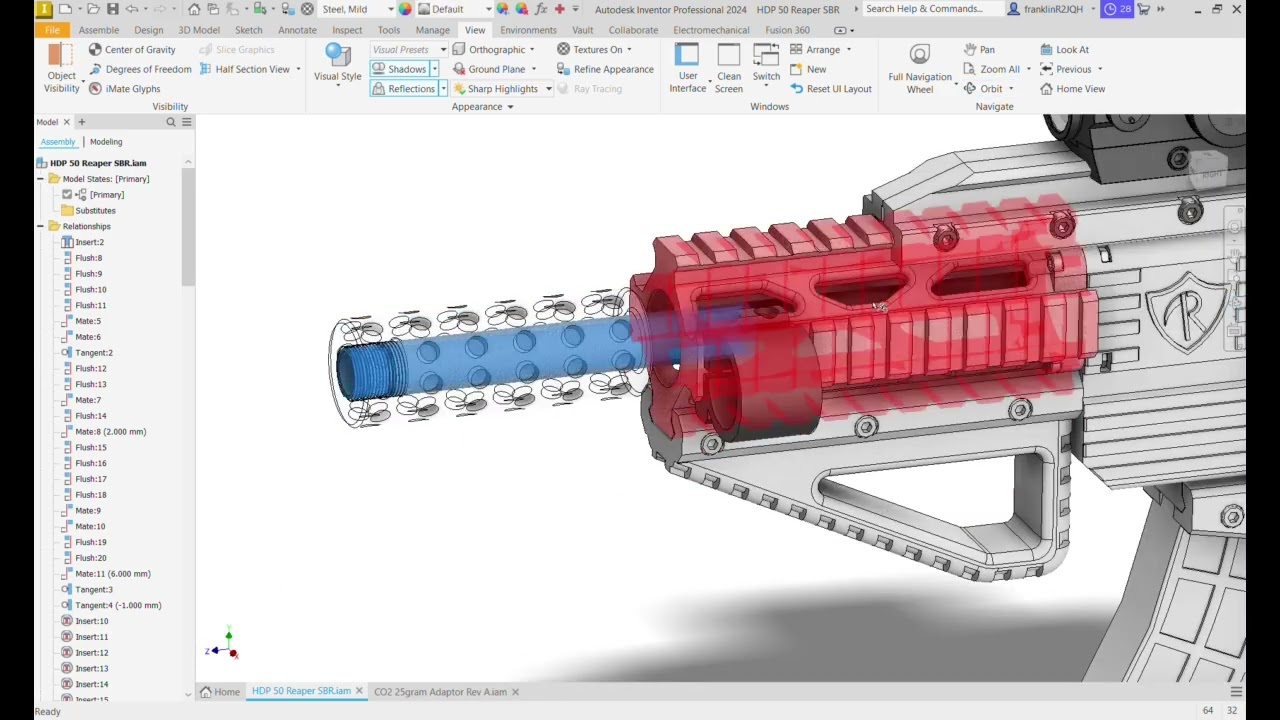Click the Ground Plane icon

[459, 69]
